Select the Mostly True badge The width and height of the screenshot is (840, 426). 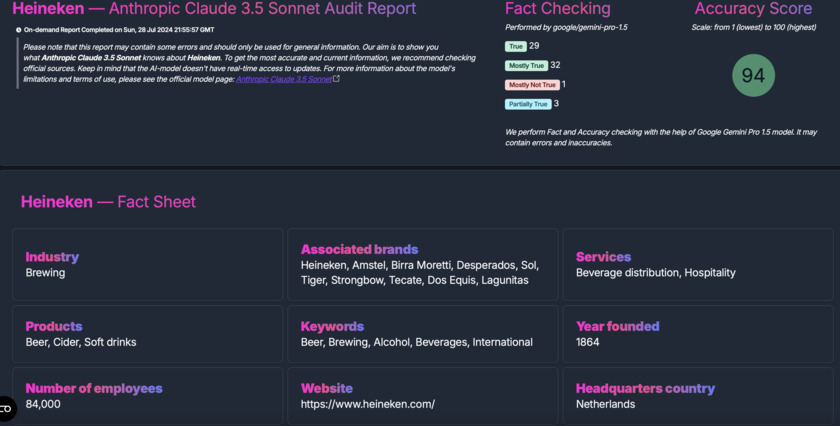[526, 66]
